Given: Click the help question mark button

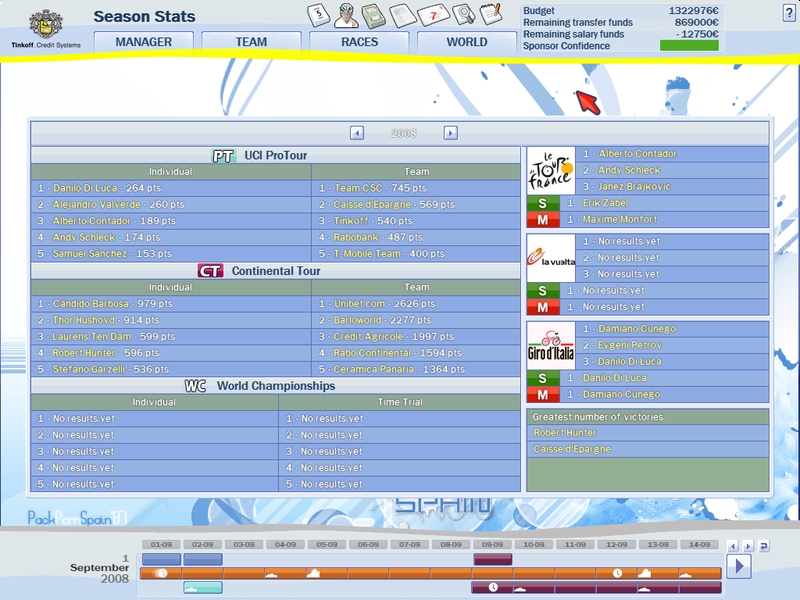Looking at the screenshot, I should 789,12.
